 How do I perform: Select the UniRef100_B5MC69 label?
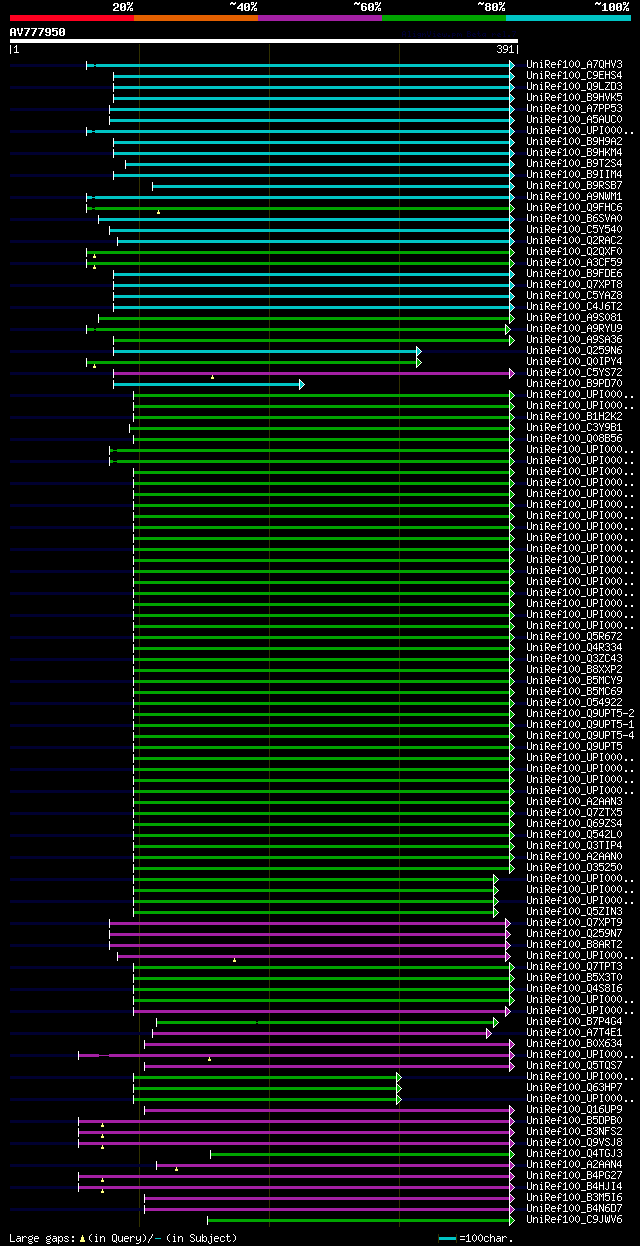[574, 691]
